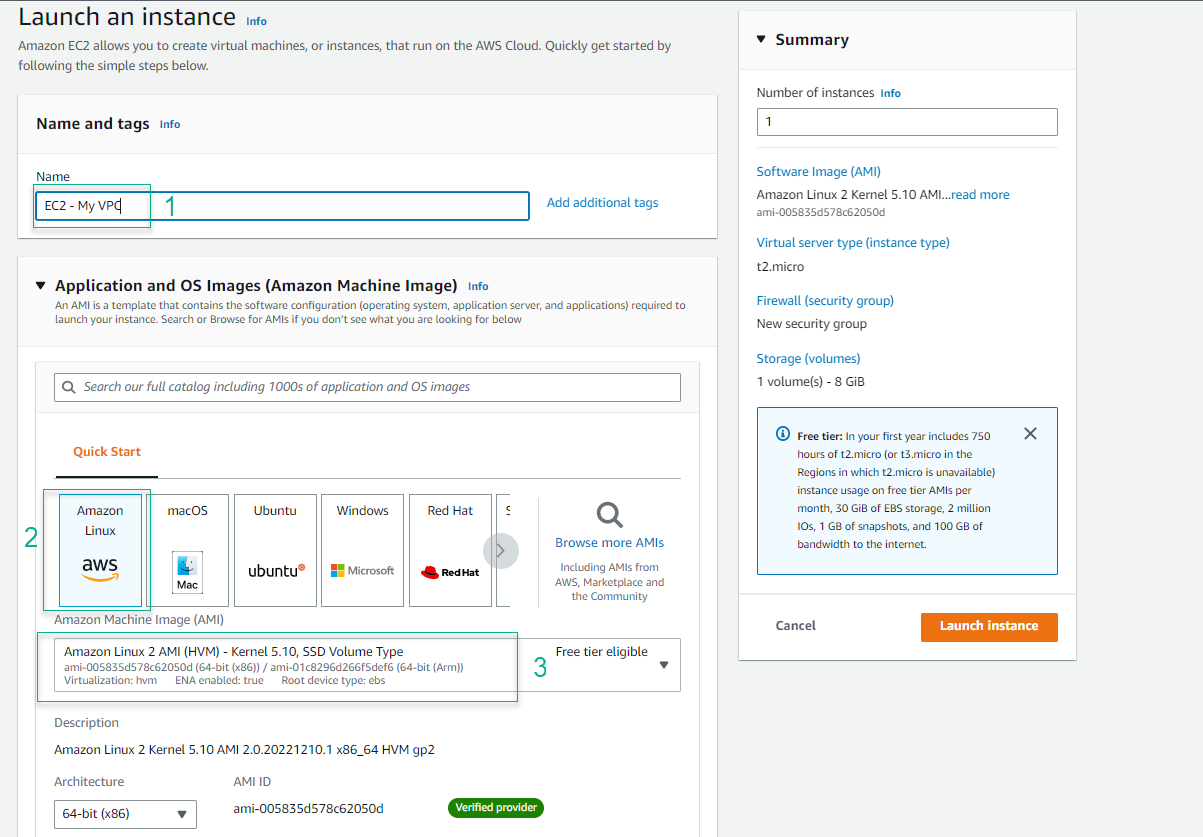The image size is (1203, 837).
Task: Click the Info link beside Number of instances
Action: [x=890, y=93]
